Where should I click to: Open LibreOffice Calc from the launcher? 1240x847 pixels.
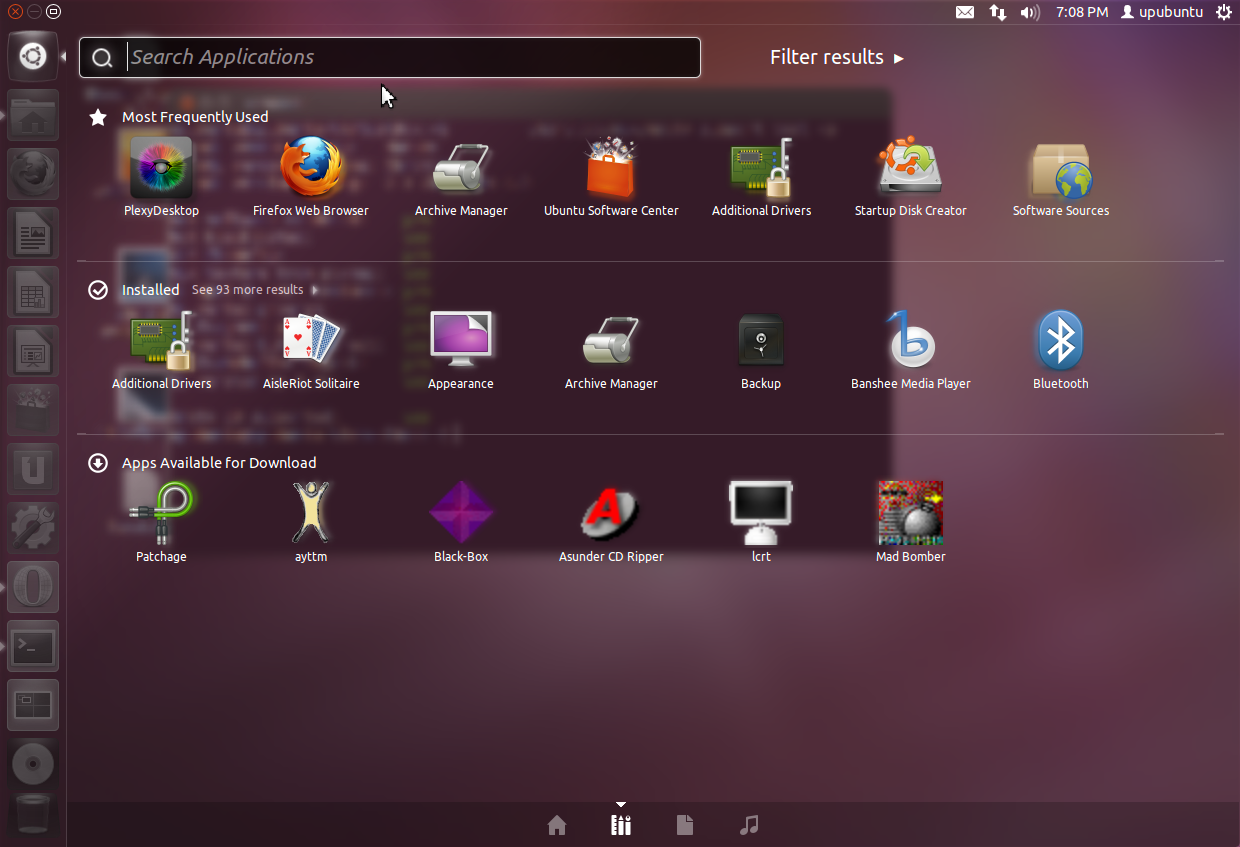[x=33, y=292]
